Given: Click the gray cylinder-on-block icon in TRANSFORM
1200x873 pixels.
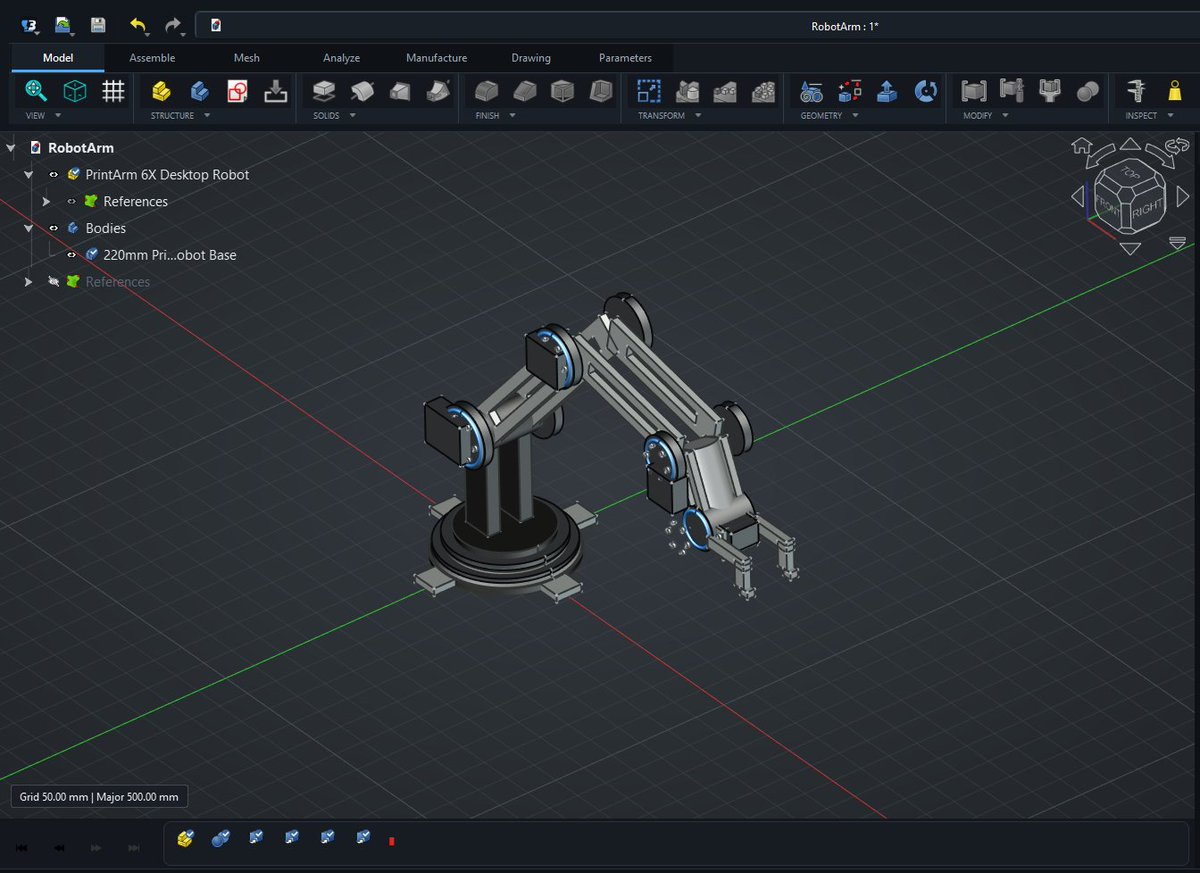Looking at the screenshot, I should (687, 91).
